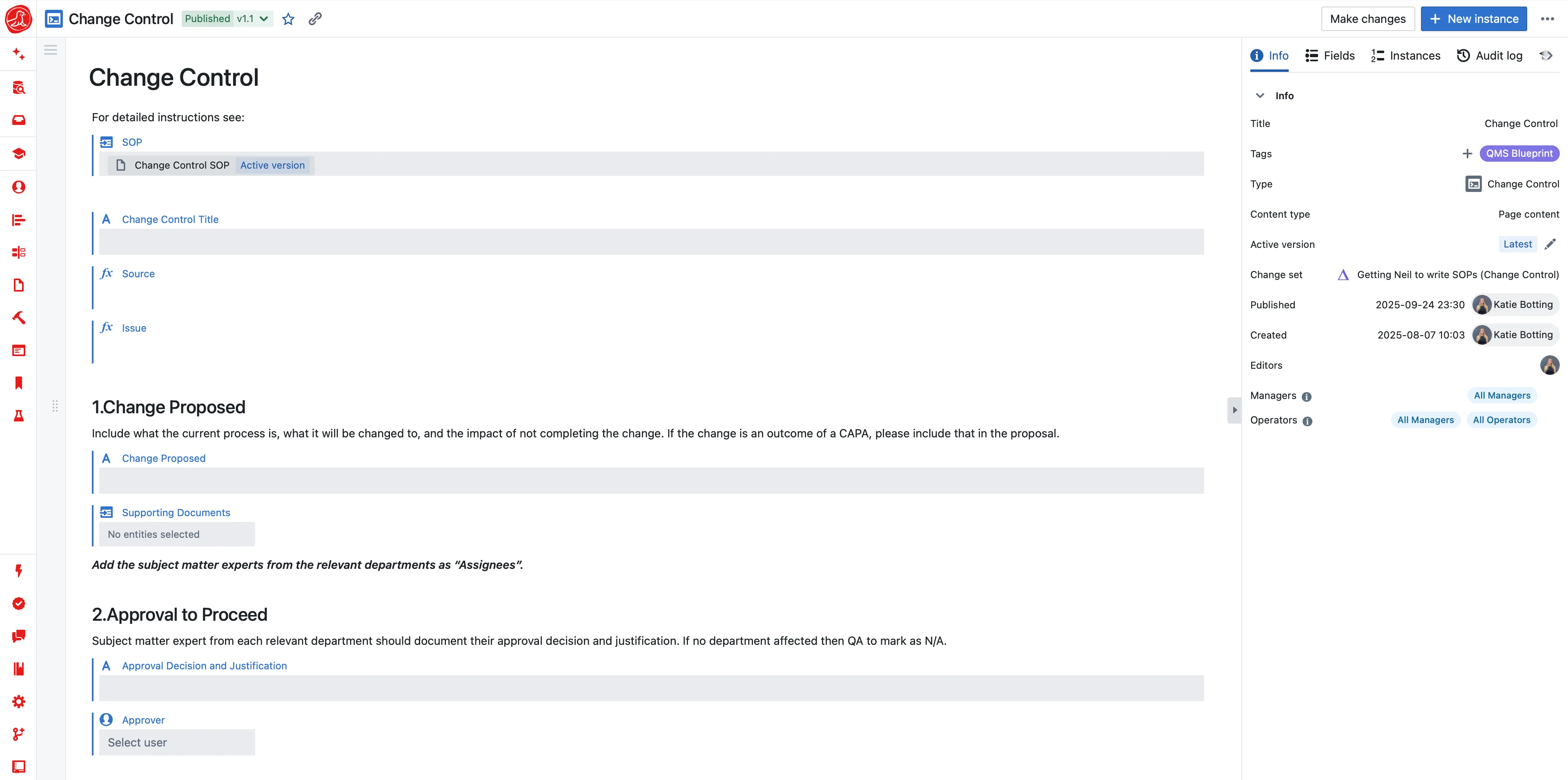
Task: Open the three-dots more options menu
Action: tap(1547, 19)
